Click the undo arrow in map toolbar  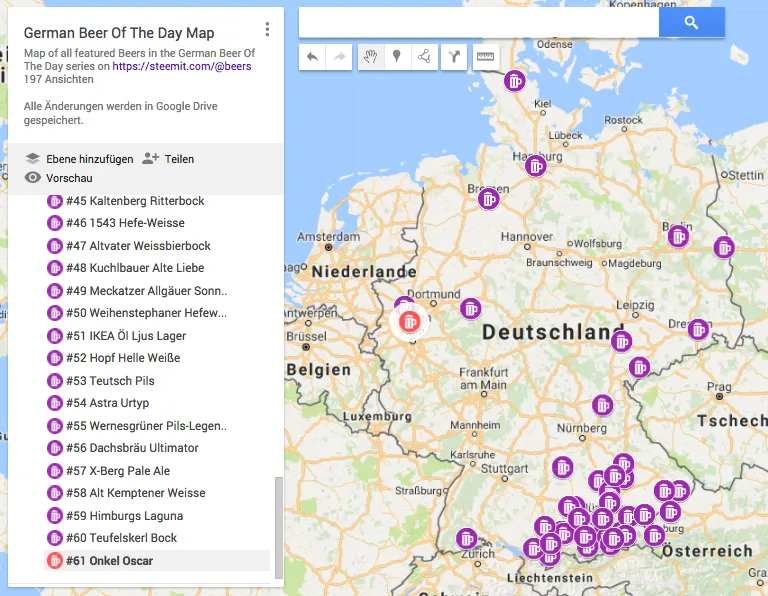(312, 57)
